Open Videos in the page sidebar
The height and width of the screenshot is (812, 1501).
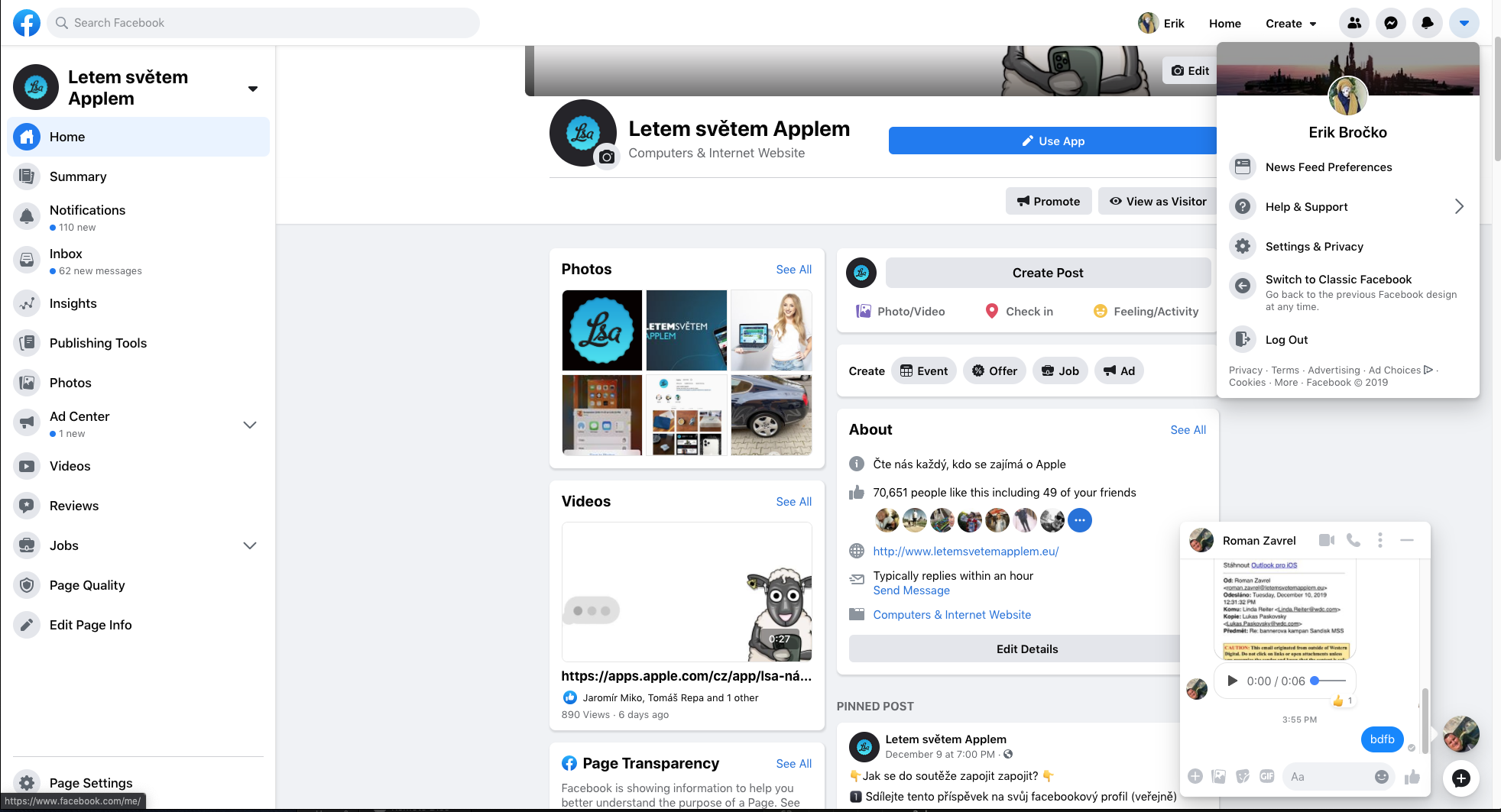(138, 466)
